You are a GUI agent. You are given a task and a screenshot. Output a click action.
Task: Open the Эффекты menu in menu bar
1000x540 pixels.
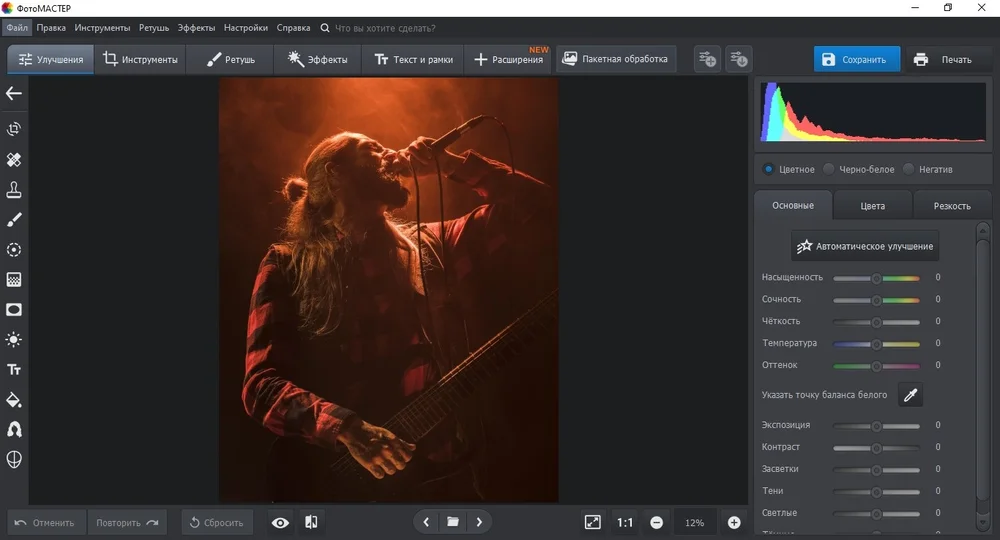click(196, 28)
